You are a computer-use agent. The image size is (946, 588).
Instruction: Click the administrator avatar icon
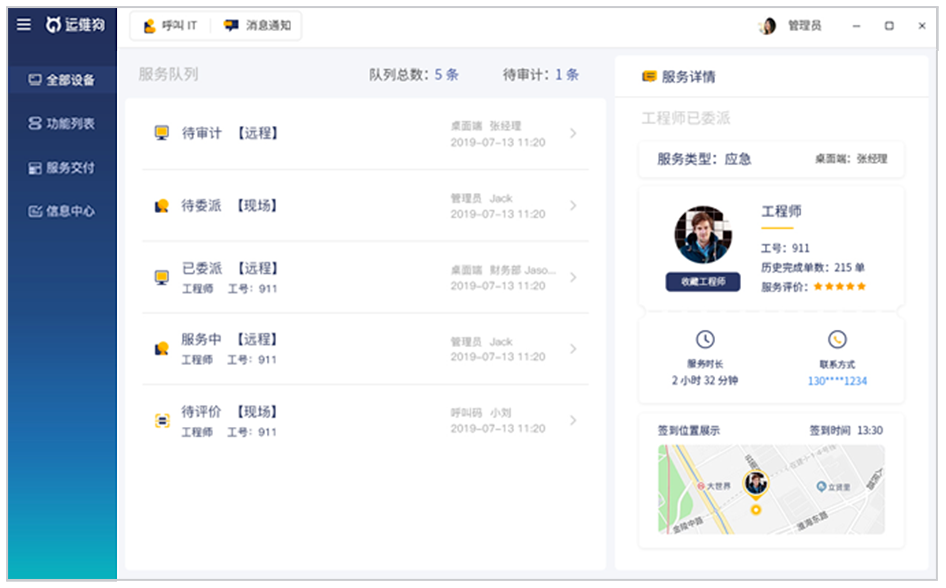[767, 26]
